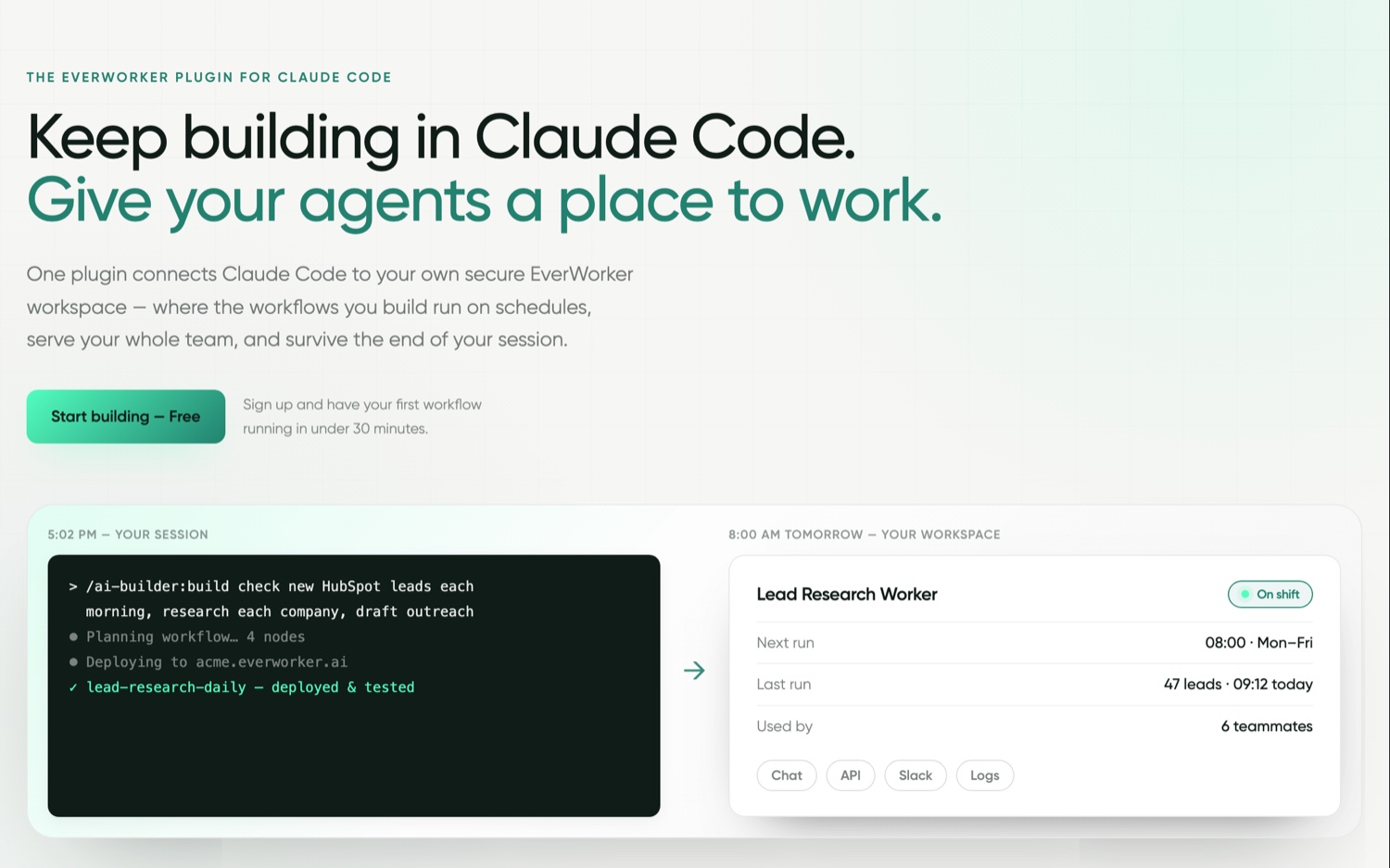Image resolution: width=1390 pixels, height=868 pixels.
Task: Click the '47 leads · 09:12 today' value
Action: pyautogui.click(x=1238, y=685)
